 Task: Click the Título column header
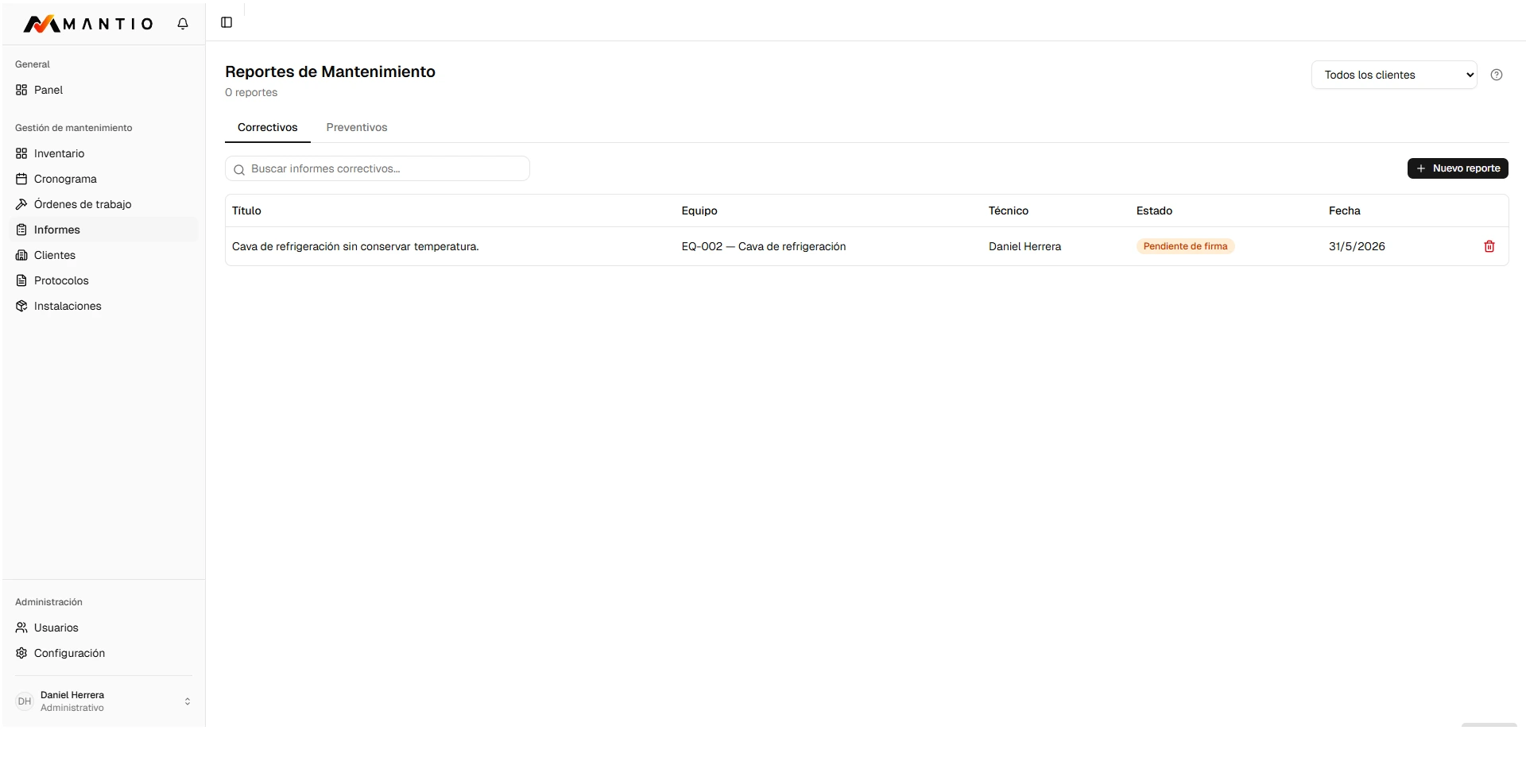click(246, 210)
